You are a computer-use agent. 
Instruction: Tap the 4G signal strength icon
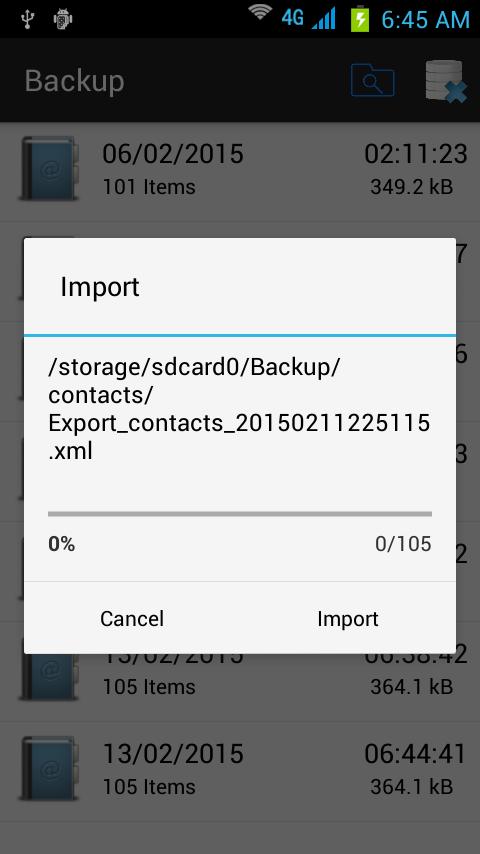tap(309, 19)
